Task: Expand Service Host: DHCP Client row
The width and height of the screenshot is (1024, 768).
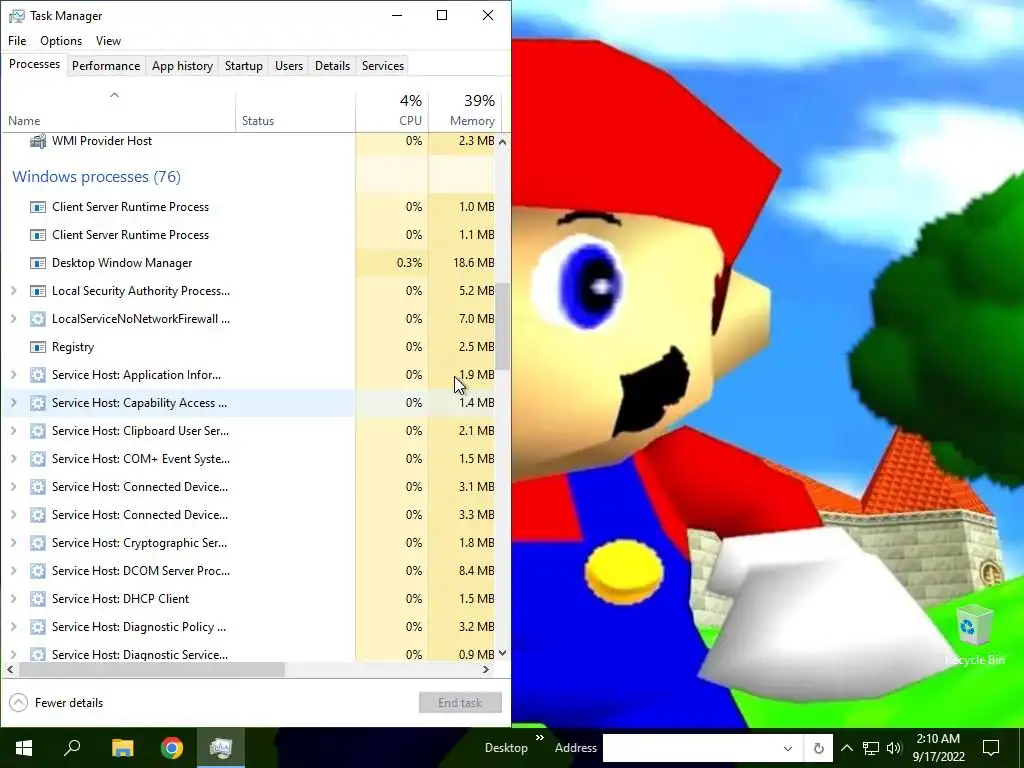Action: [13, 599]
